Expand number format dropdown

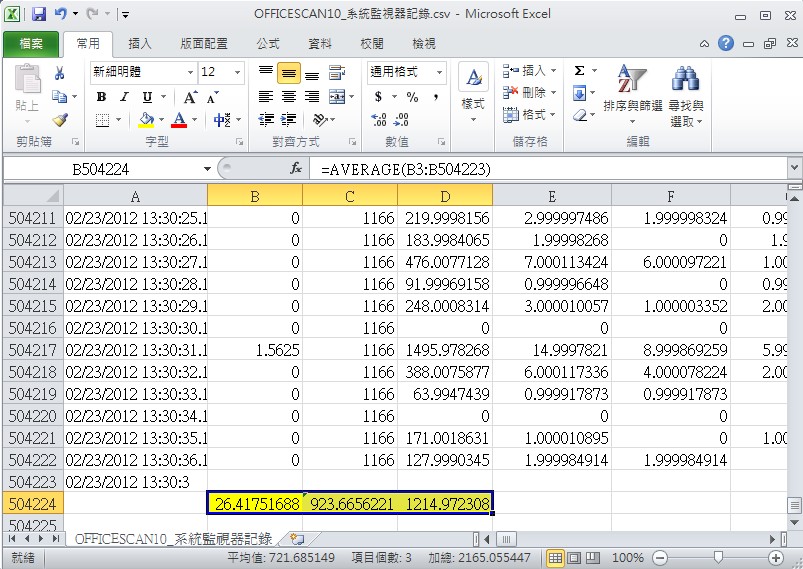coord(439,72)
